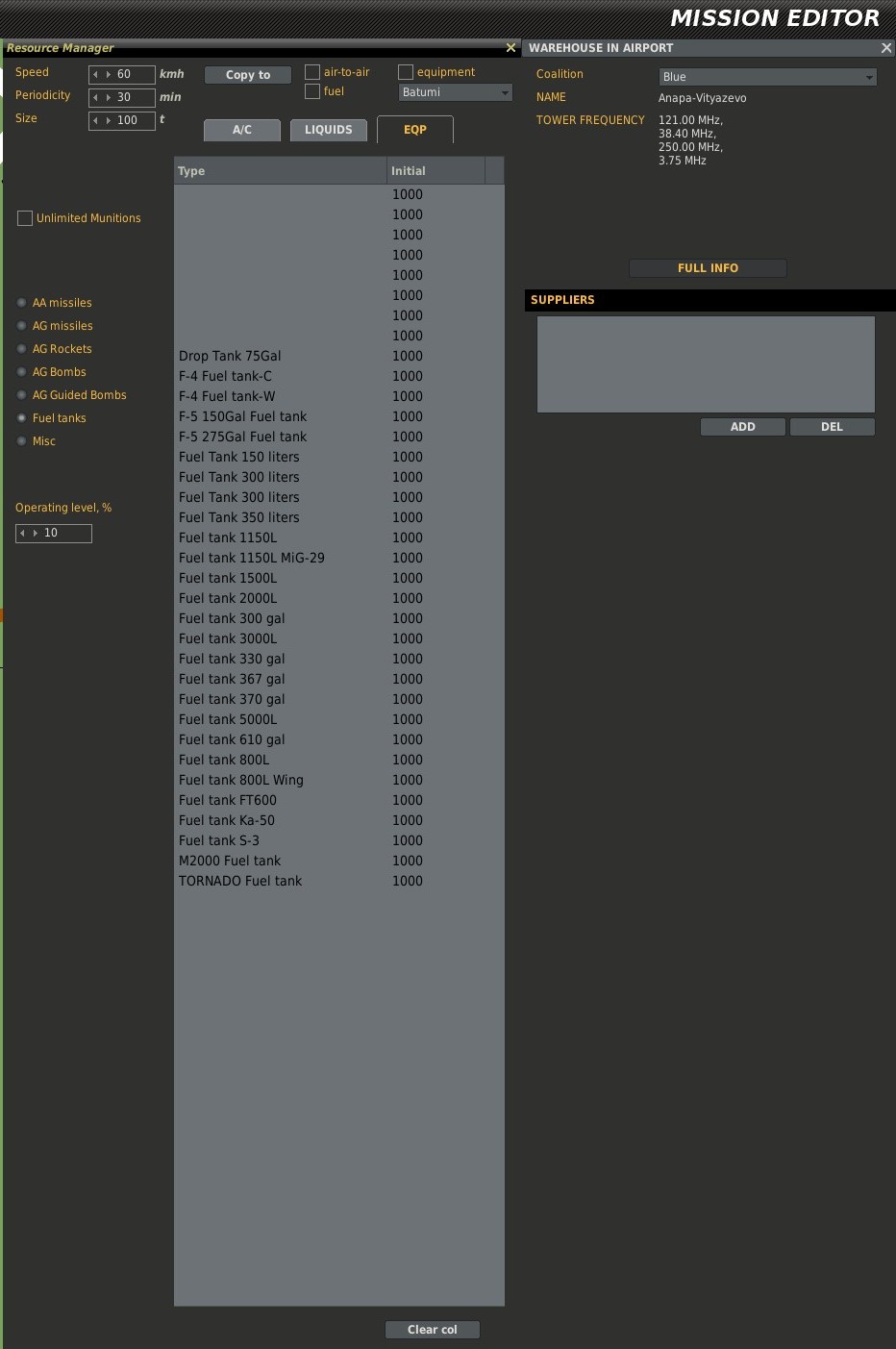Click the DEL supplier button

click(833, 427)
